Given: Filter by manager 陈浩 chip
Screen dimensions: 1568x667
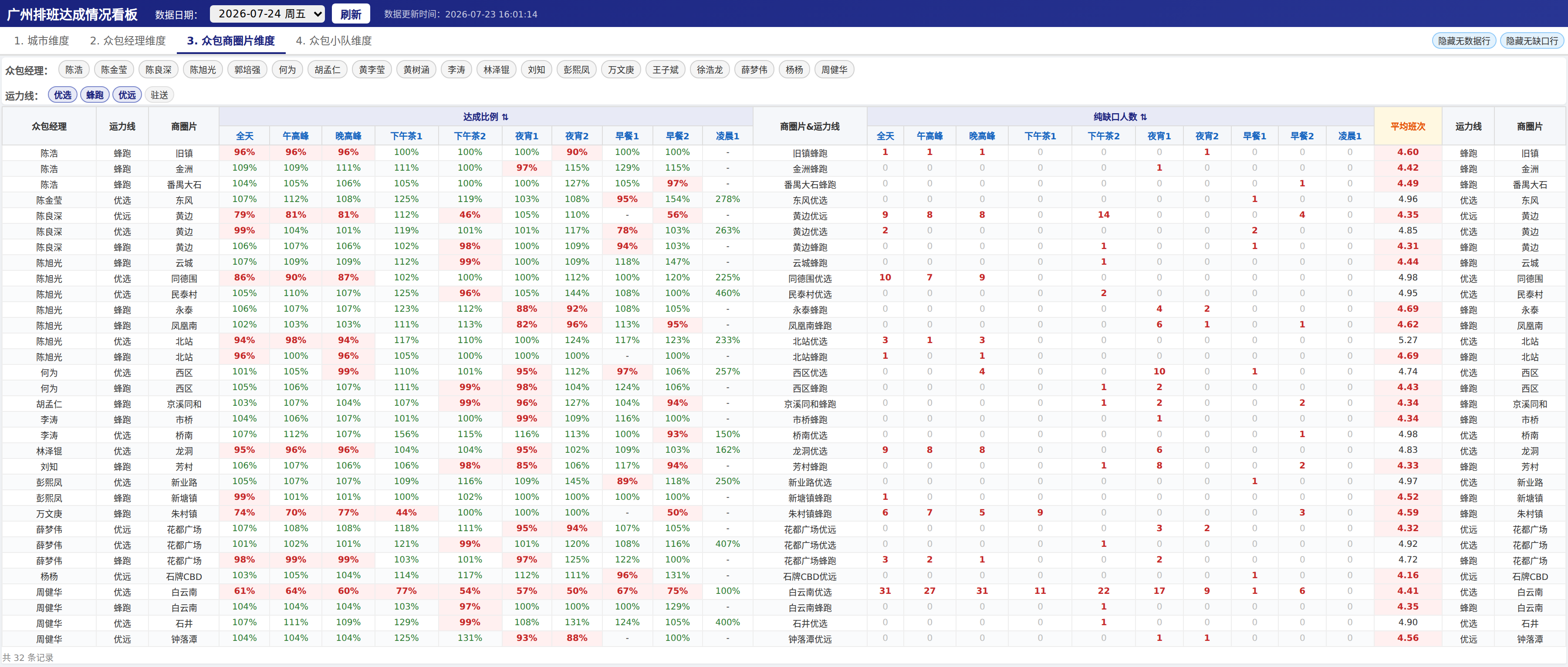Looking at the screenshot, I should tap(74, 70).
